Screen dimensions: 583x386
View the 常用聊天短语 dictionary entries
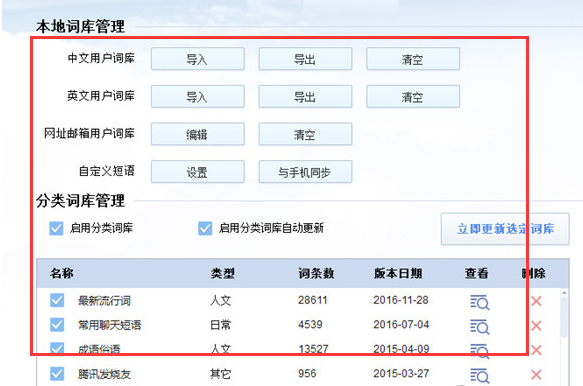click(x=480, y=327)
